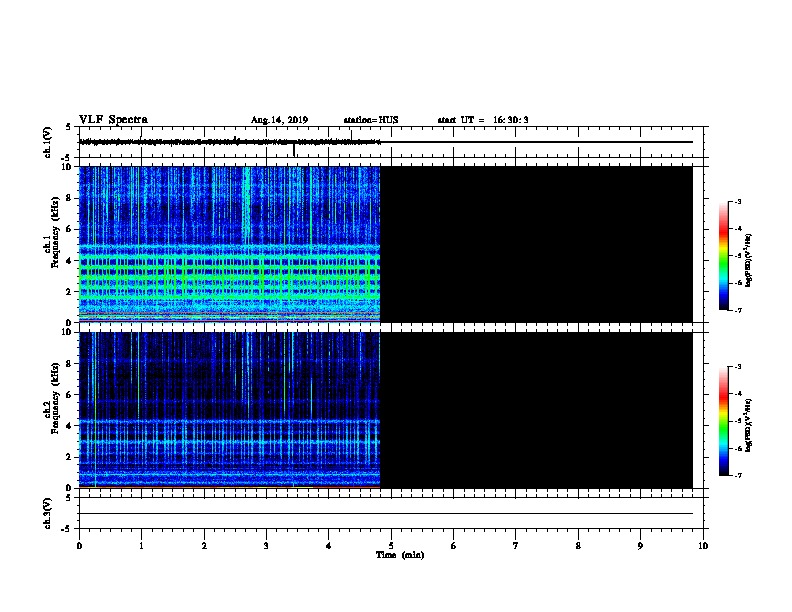Click the "2" tick on time axis
The image size is (792, 612).
point(204,546)
